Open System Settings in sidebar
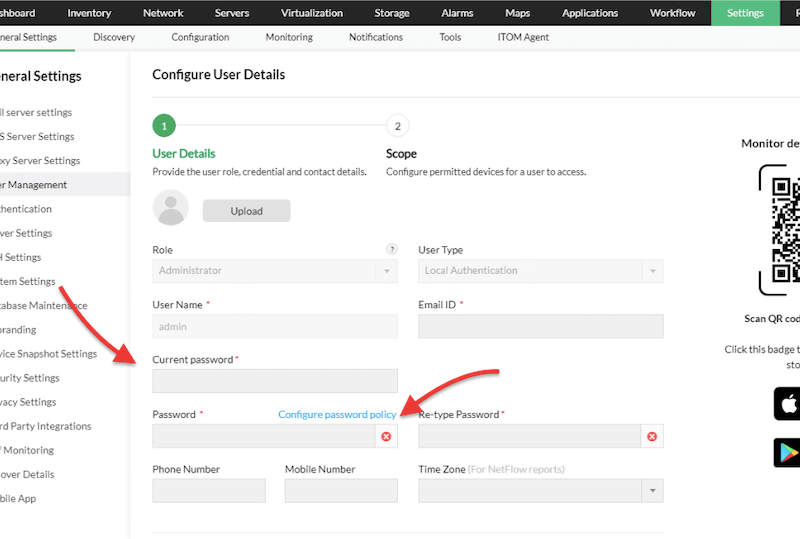 point(28,281)
